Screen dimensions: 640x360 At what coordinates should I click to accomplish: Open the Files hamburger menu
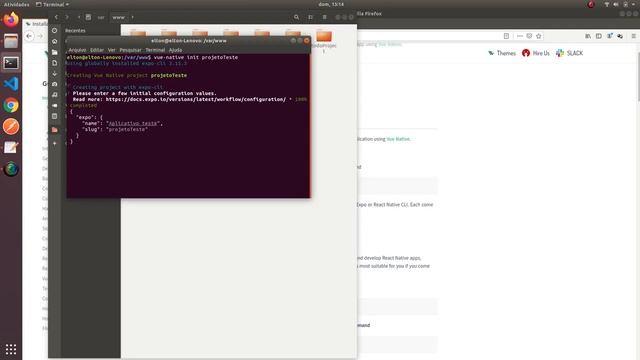pyautogui.click(x=324, y=17)
